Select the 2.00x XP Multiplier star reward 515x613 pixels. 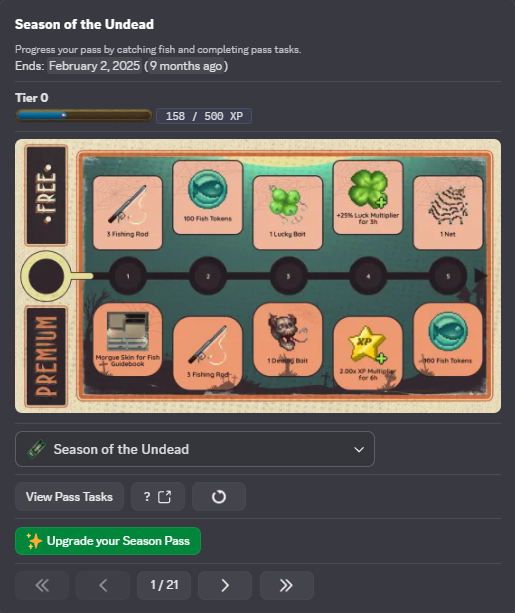(368, 353)
